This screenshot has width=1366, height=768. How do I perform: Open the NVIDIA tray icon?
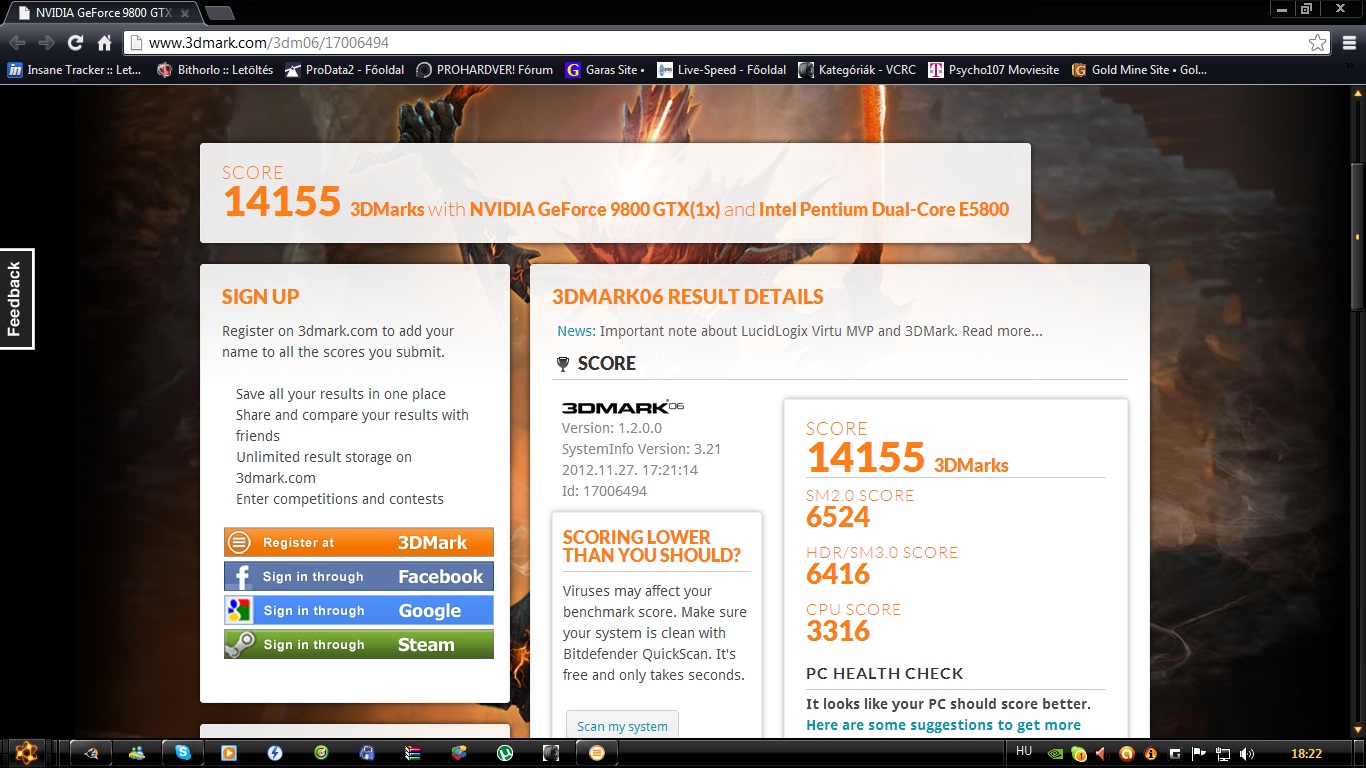pos(1055,754)
